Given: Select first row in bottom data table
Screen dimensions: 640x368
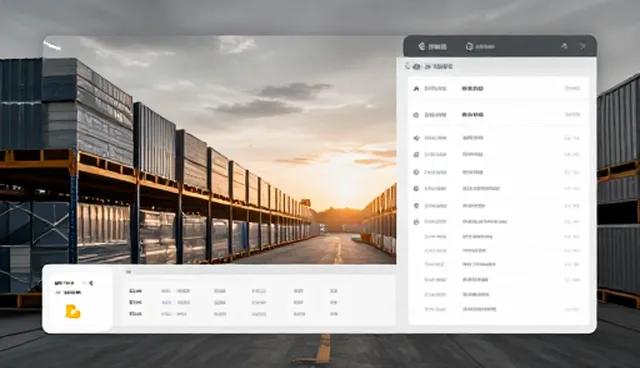Looking at the screenshot, I should point(233,291).
